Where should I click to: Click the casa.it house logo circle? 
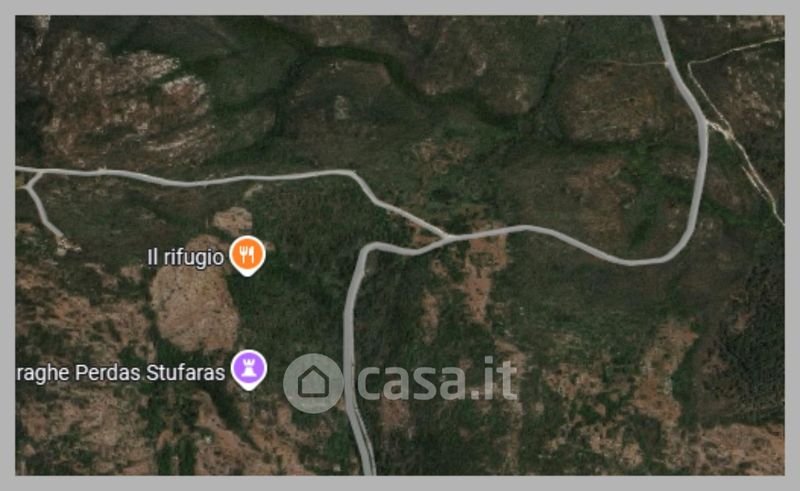(x=313, y=383)
